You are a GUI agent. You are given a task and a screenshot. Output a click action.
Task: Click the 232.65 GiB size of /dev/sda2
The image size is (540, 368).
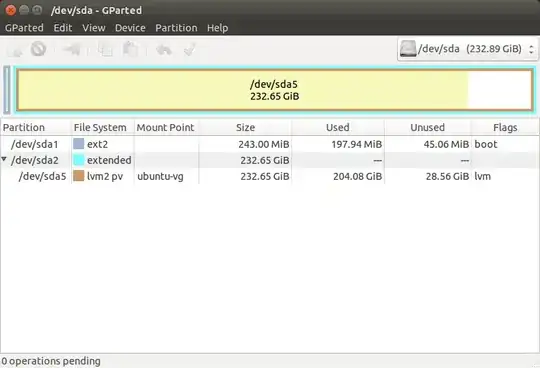tap(265, 160)
